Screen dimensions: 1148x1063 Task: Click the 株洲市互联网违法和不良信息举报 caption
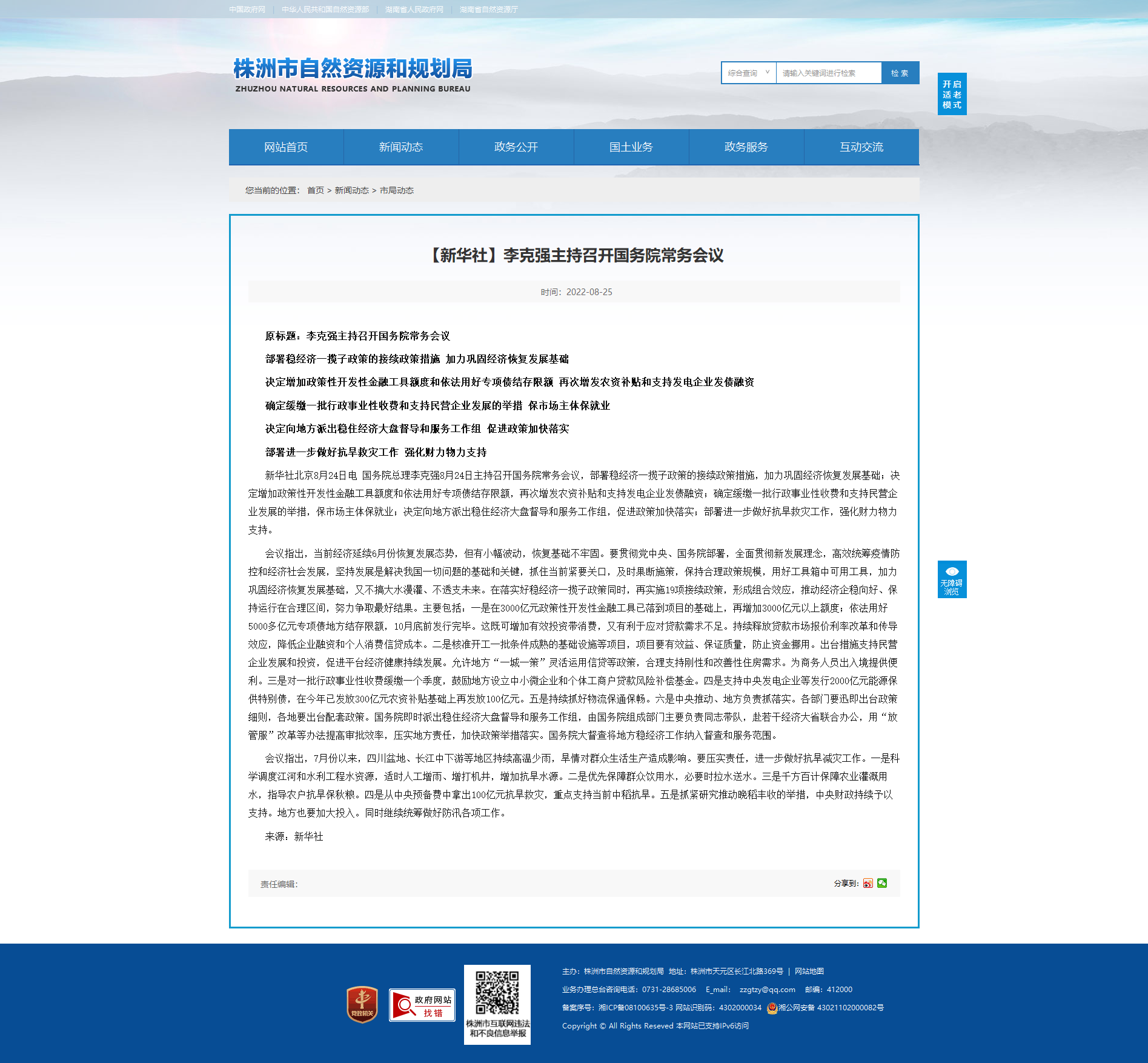[498, 1028]
